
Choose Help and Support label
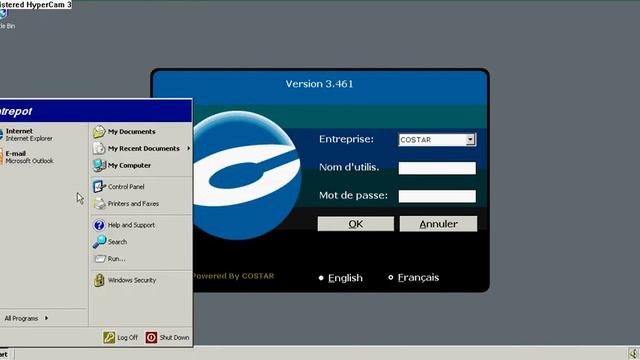131,225
